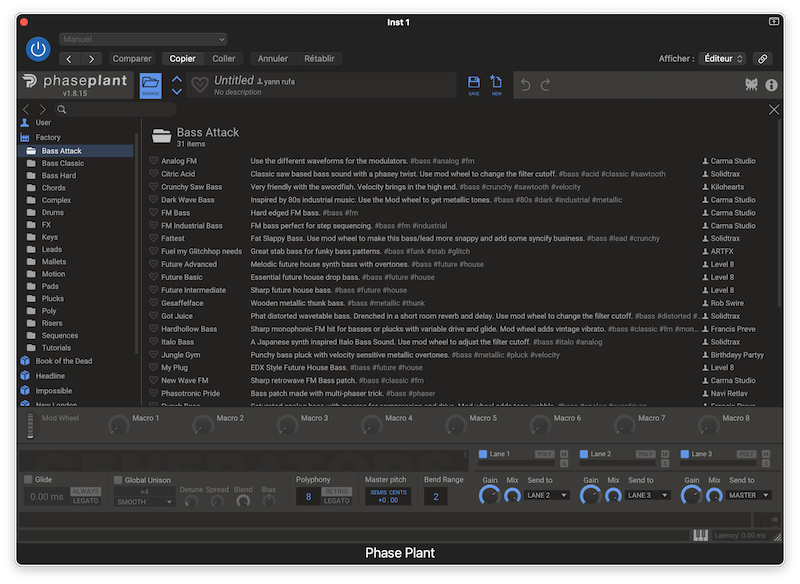Enable the Global Unison checkbox
Image resolution: width=800 pixels, height=584 pixels.
pos(118,480)
